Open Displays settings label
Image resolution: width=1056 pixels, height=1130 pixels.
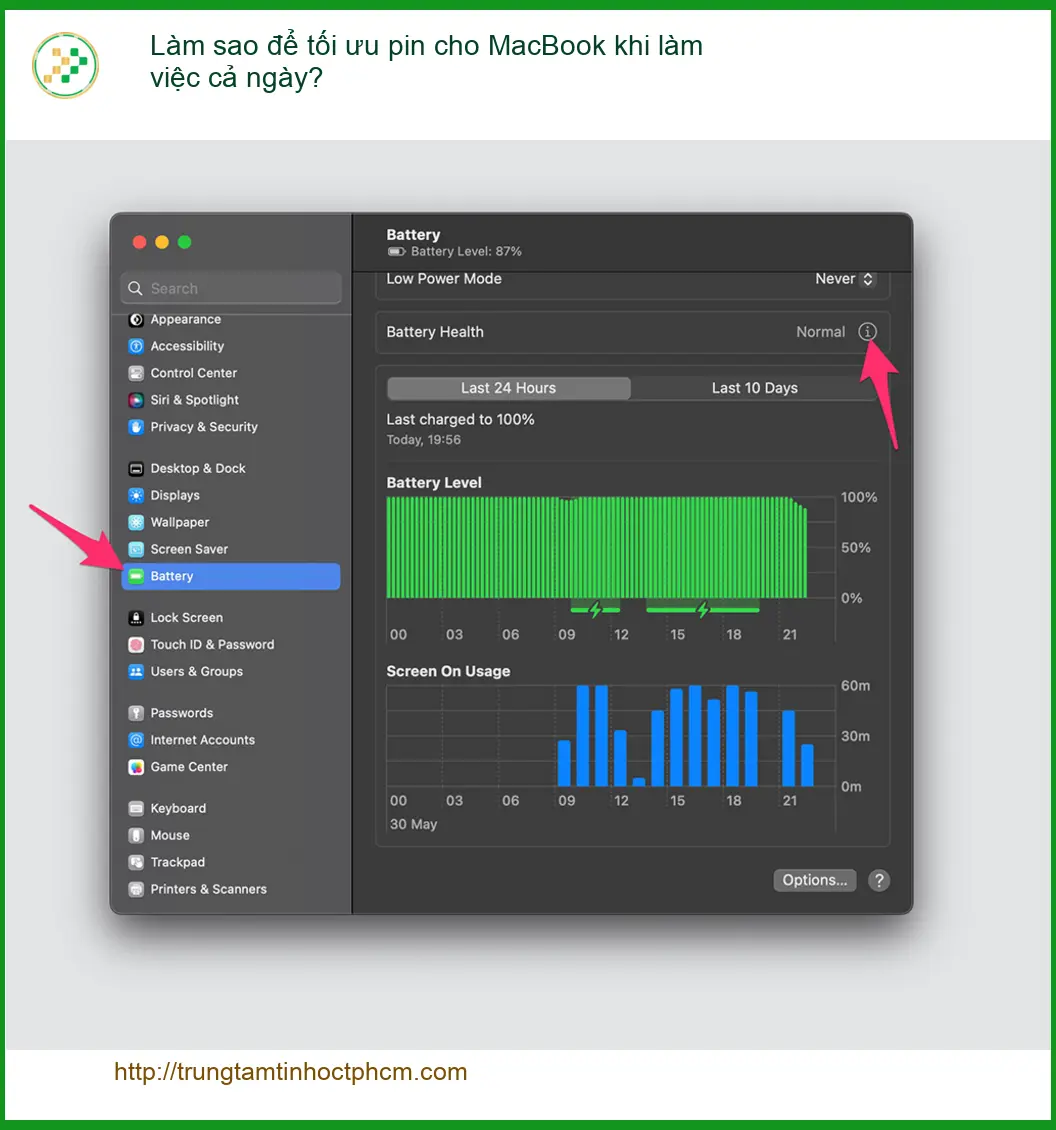(x=174, y=495)
